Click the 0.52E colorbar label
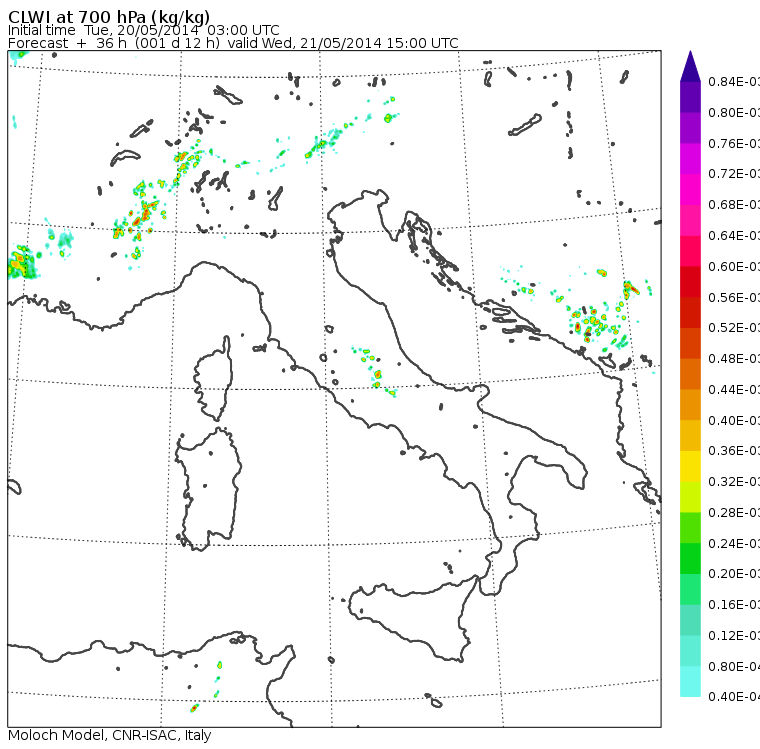The height and width of the screenshot is (749, 760). point(734,328)
